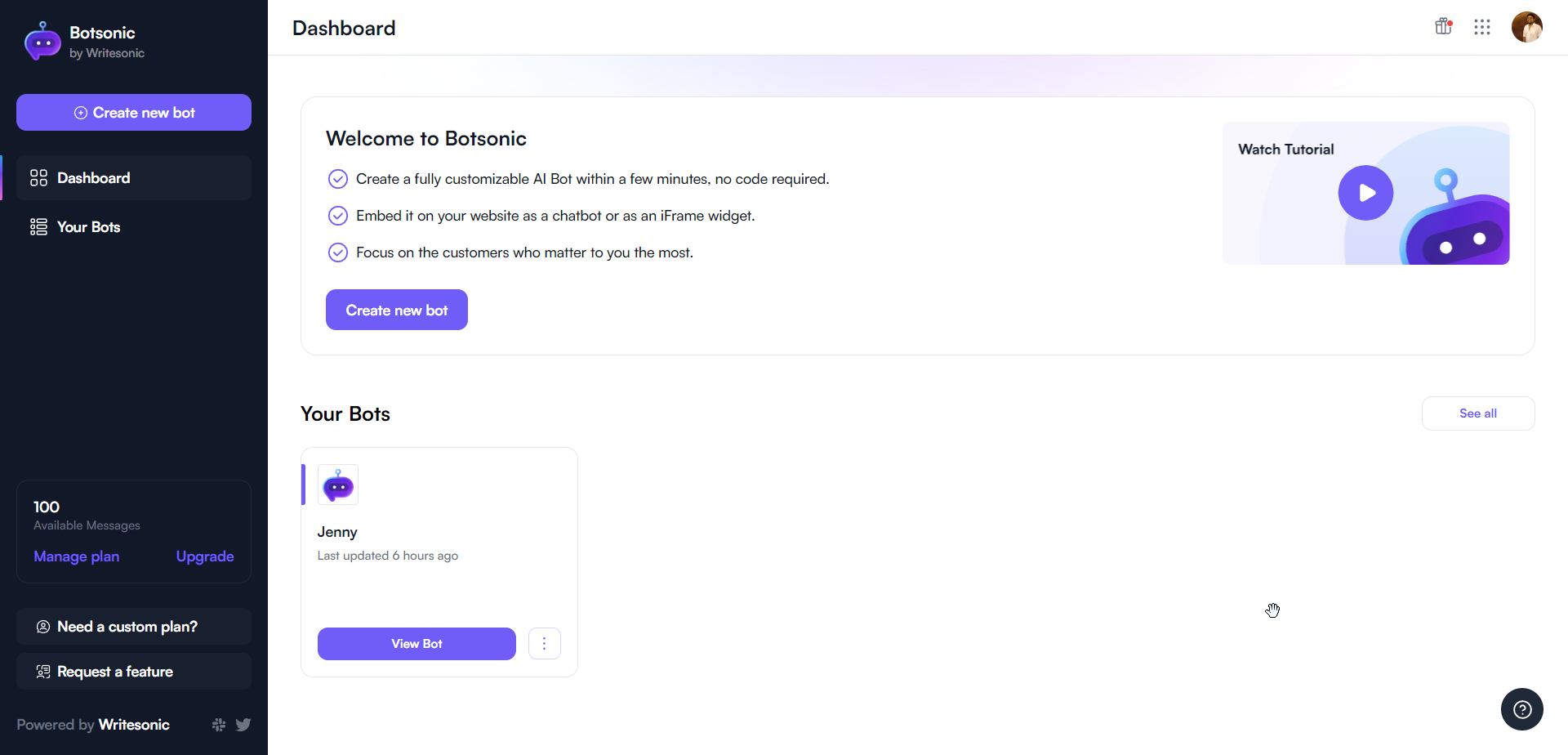Click See all next to Your Bots
This screenshot has height=755, width=1568.
tap(1477, 413)
